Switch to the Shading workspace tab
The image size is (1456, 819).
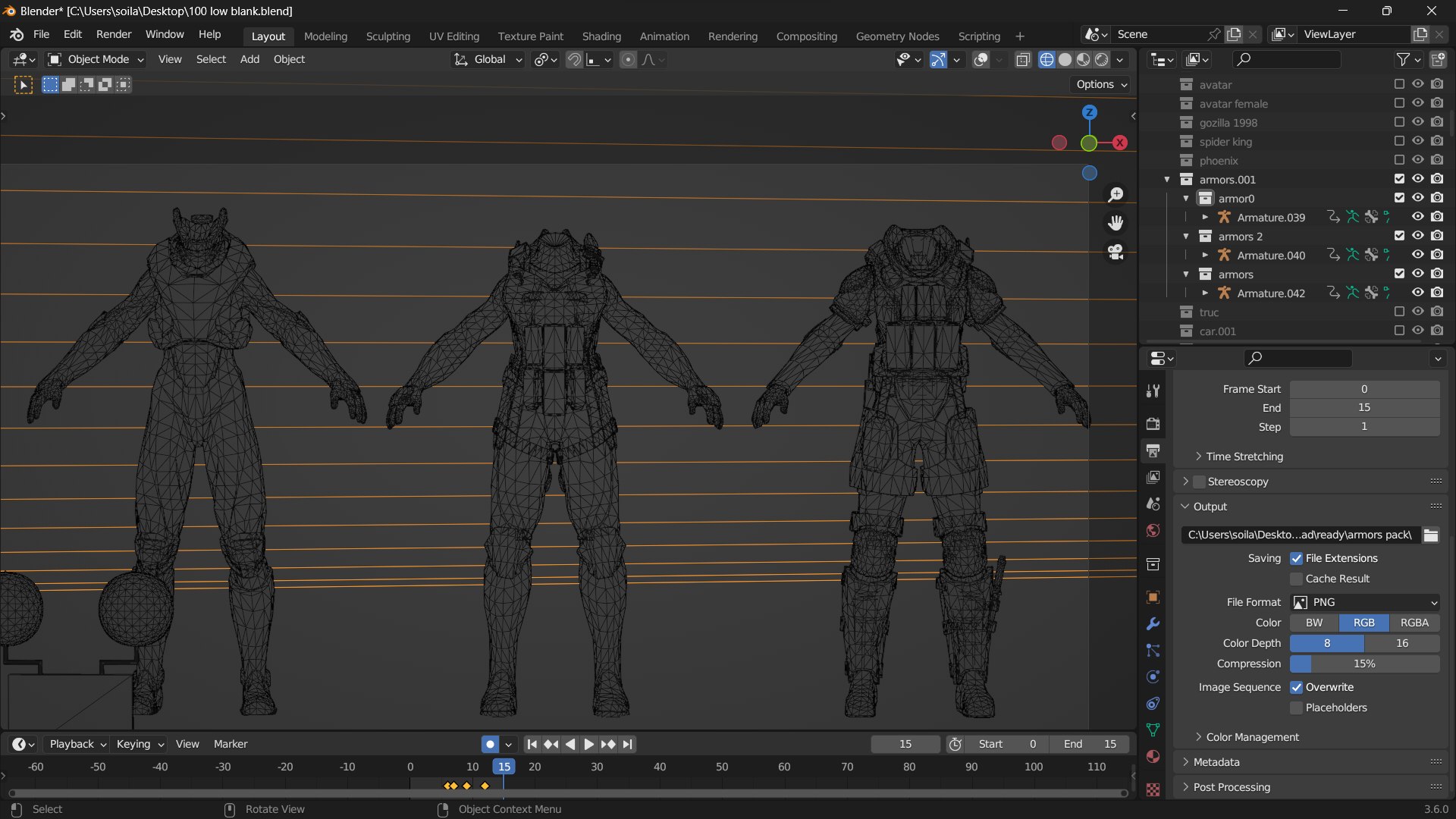click(601, 36)
